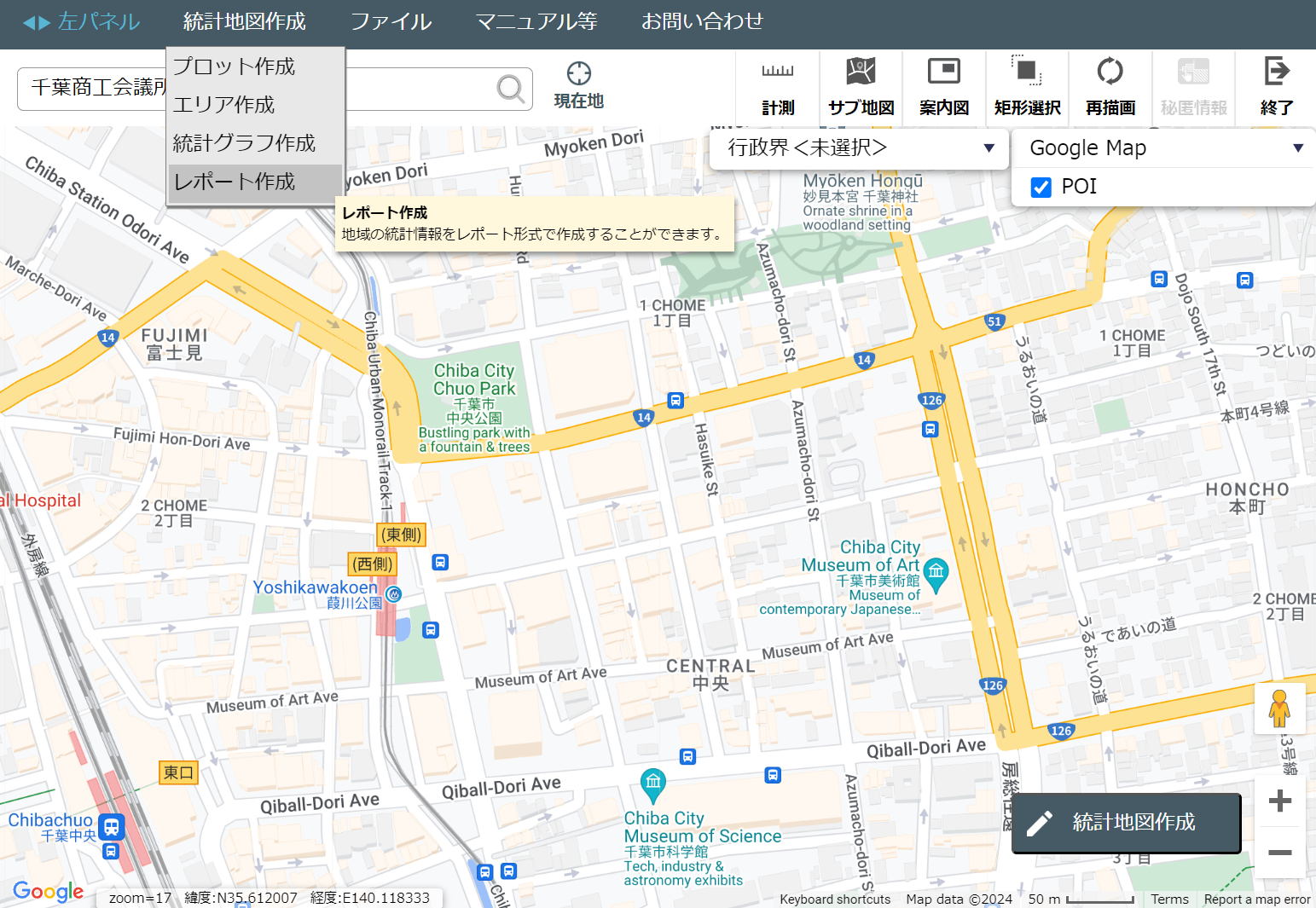Activate the 計測 measure tool
The height and width of the screenshot is (908, 1316).
[x=778, y=88]
